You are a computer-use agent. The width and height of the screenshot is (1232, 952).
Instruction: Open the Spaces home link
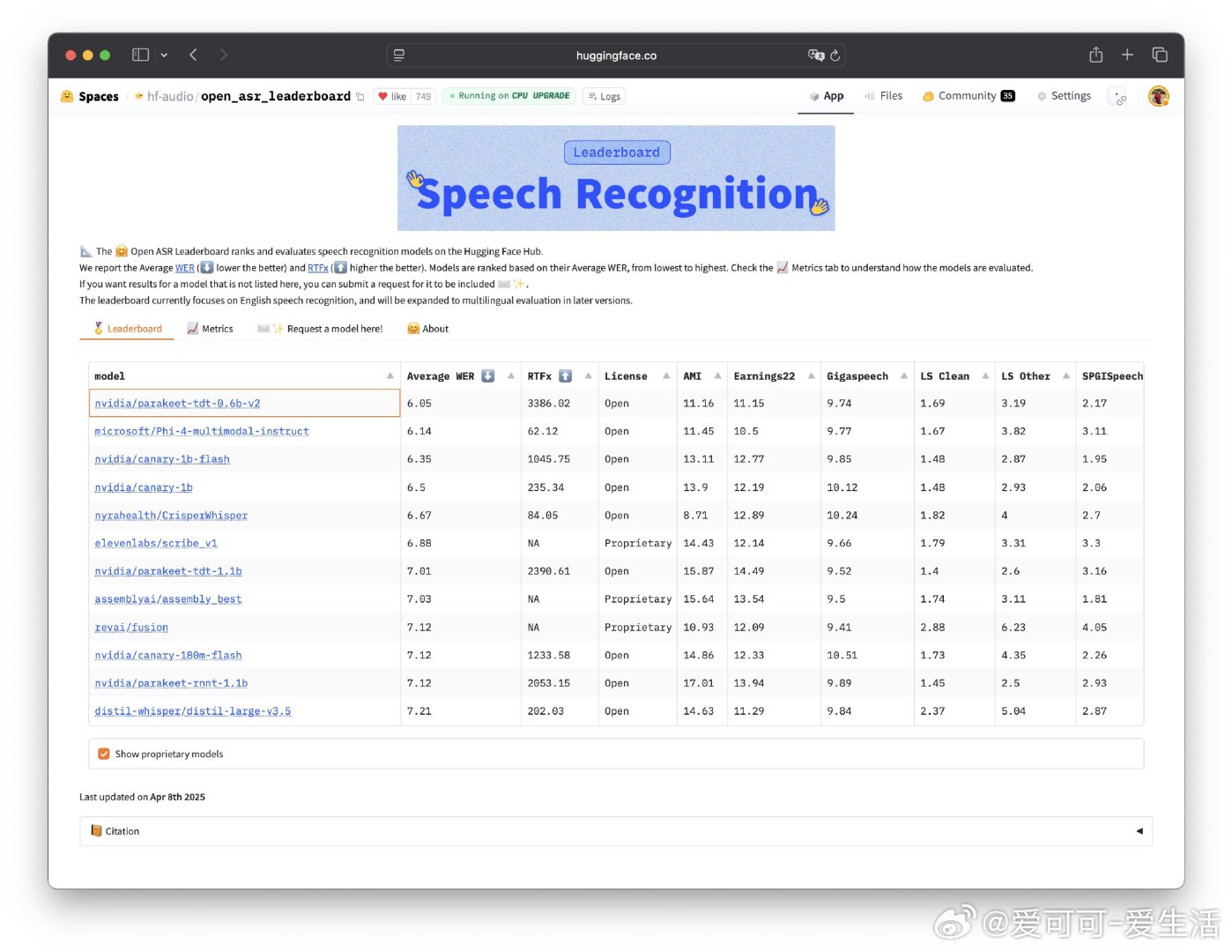pyautogui.click(x=89, y=96)
